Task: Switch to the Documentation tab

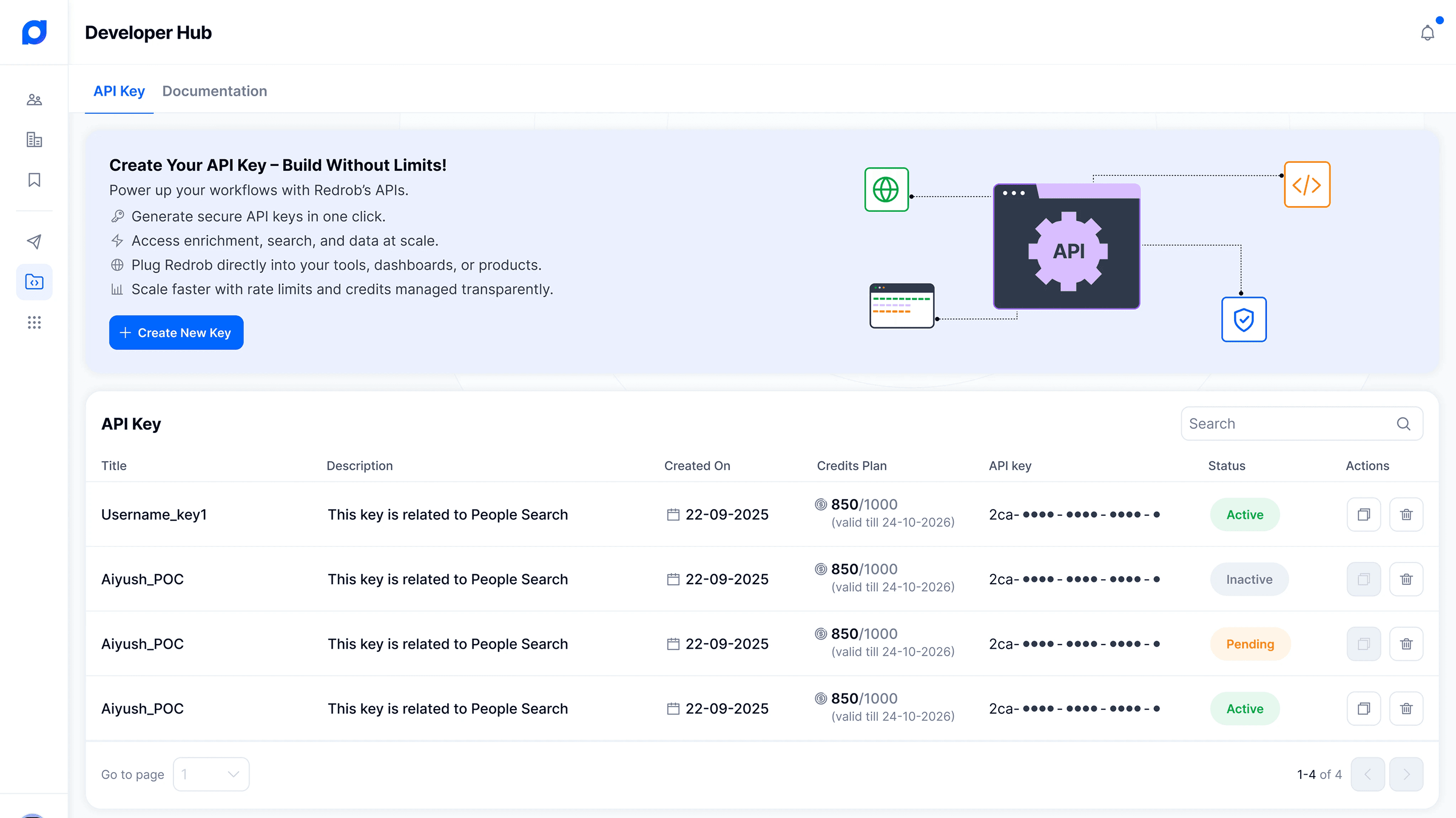Action: click(x=214, y=91)
